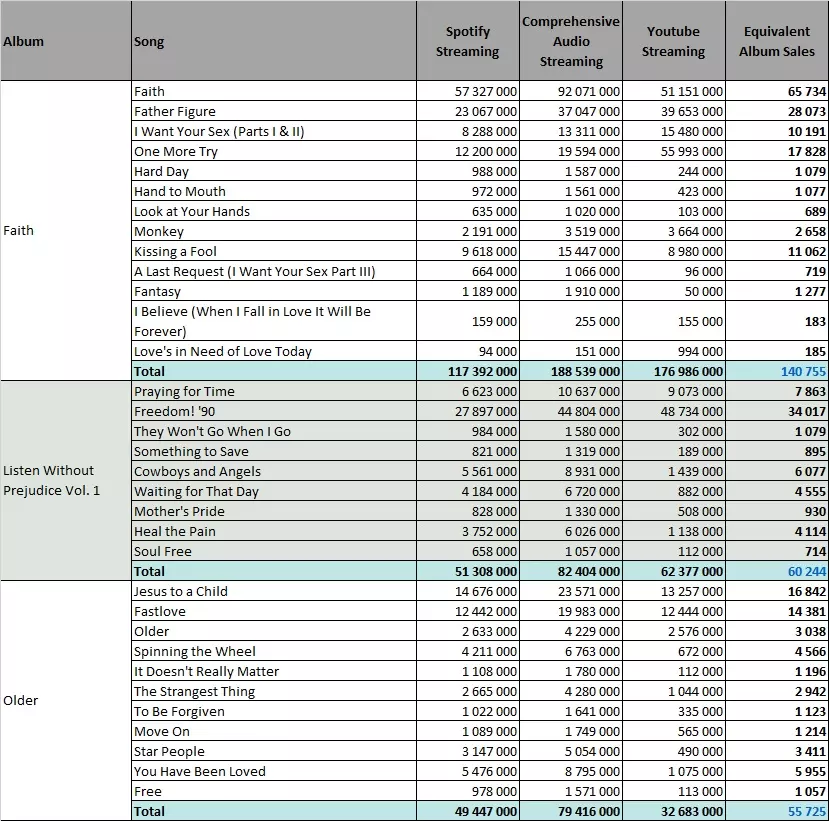Screen dimensions: 829x821
Task: Select 'I Believe (When I Fall in Love...)' cell
Action: pyautogui.click(x=274, y=321)
